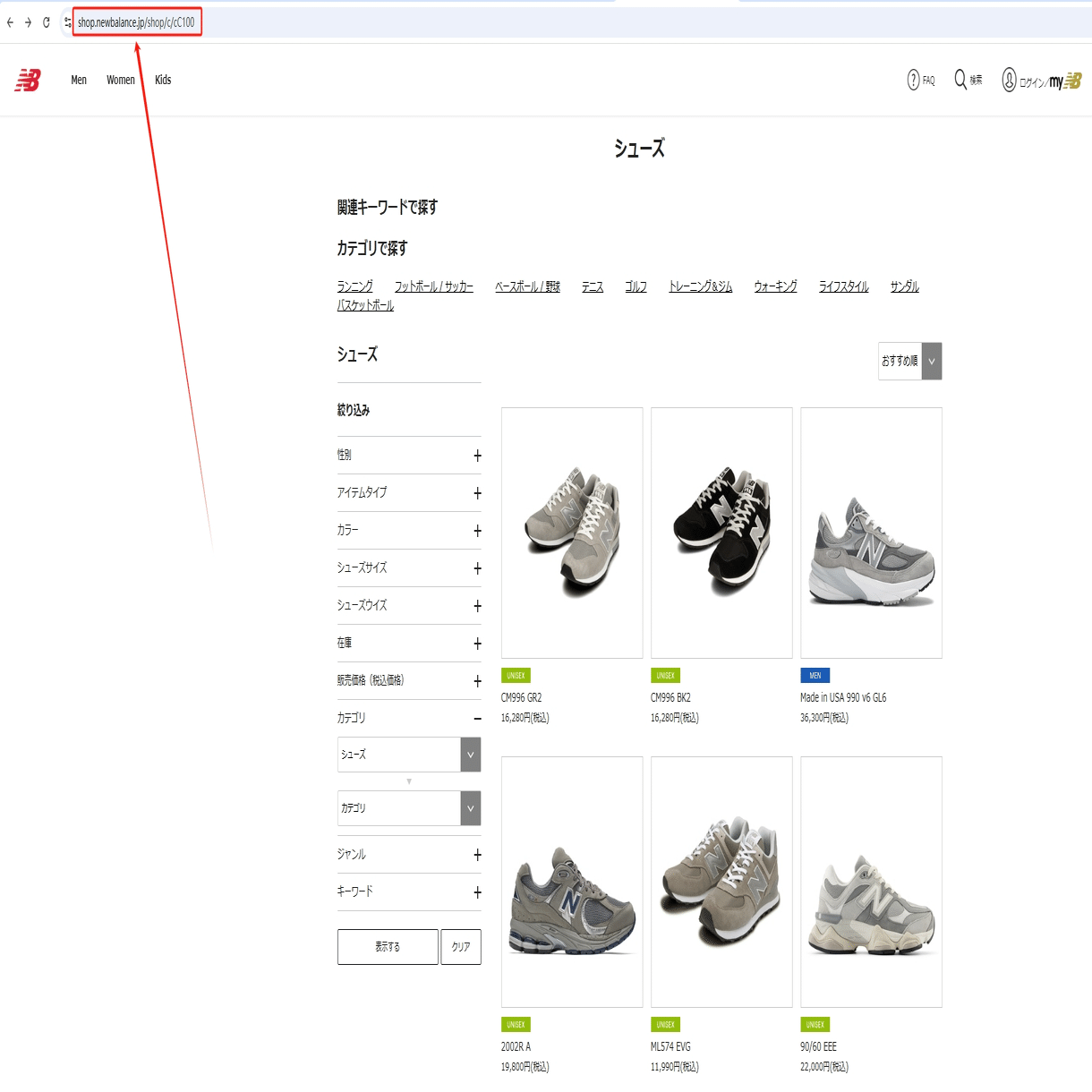Image resolution: width=1092 pixels, height=1092 pixels.
Task: Open the フットボール / サッカー category link
Action: pos(434,286)
